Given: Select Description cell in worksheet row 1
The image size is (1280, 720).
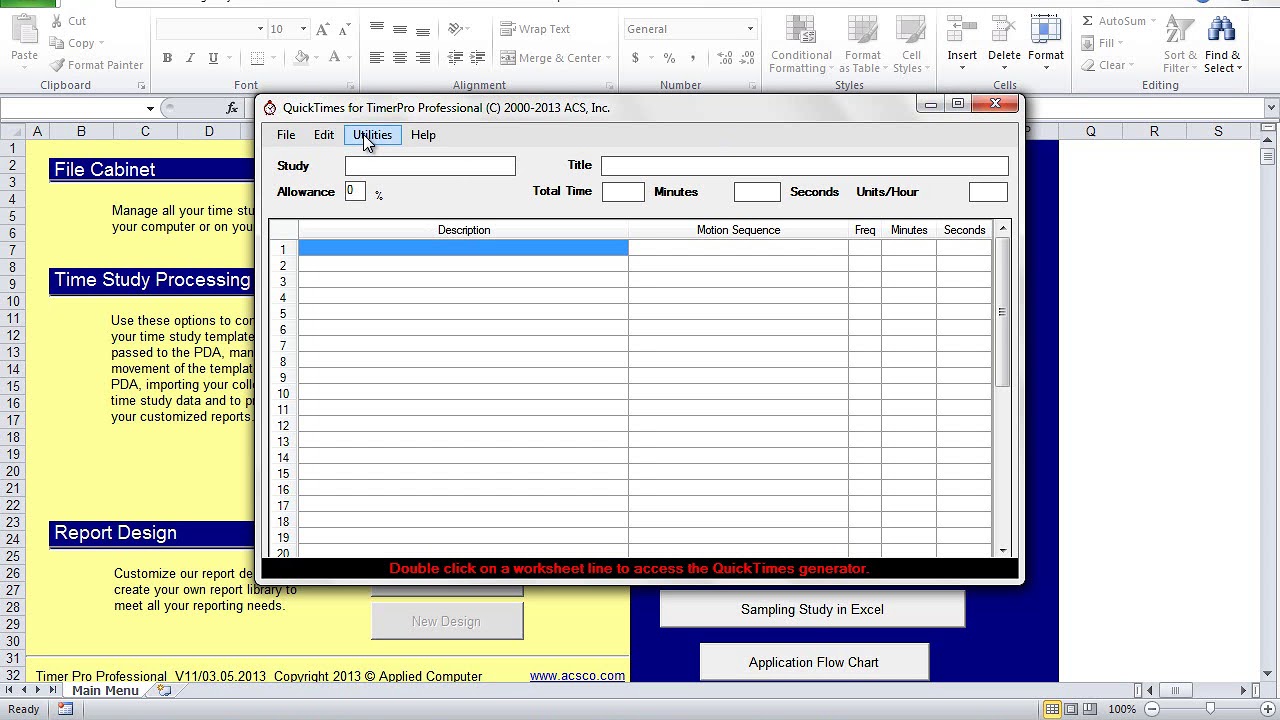Looking at the screenshot, I should (x=463, y=249).
